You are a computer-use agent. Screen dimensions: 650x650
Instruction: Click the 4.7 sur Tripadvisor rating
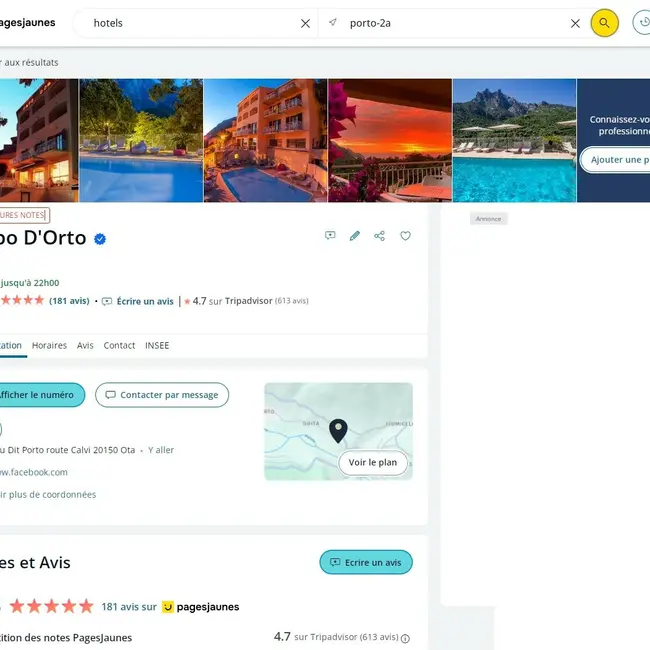[x=246, y=301]
